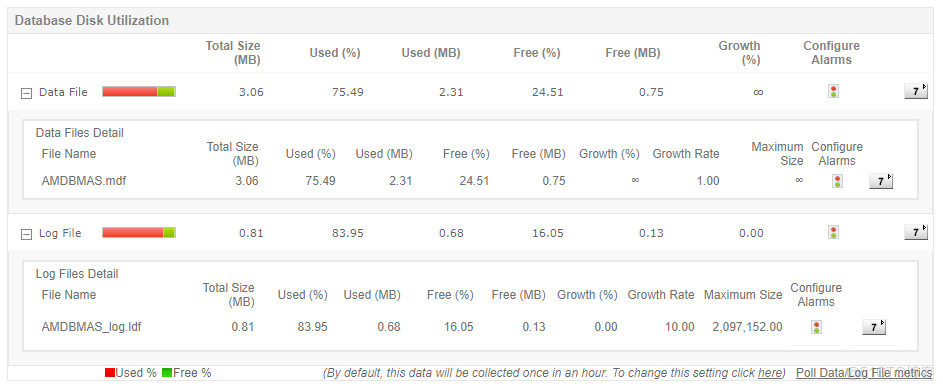Show 7-day report for Data File
Viewport: 943px width, 389px height.
[916, 91]
